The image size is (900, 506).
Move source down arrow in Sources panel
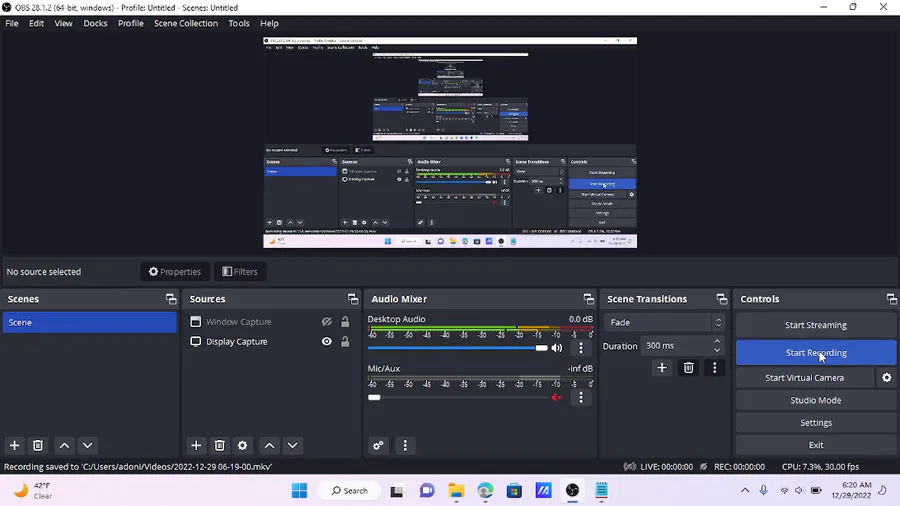click(292, 445)
